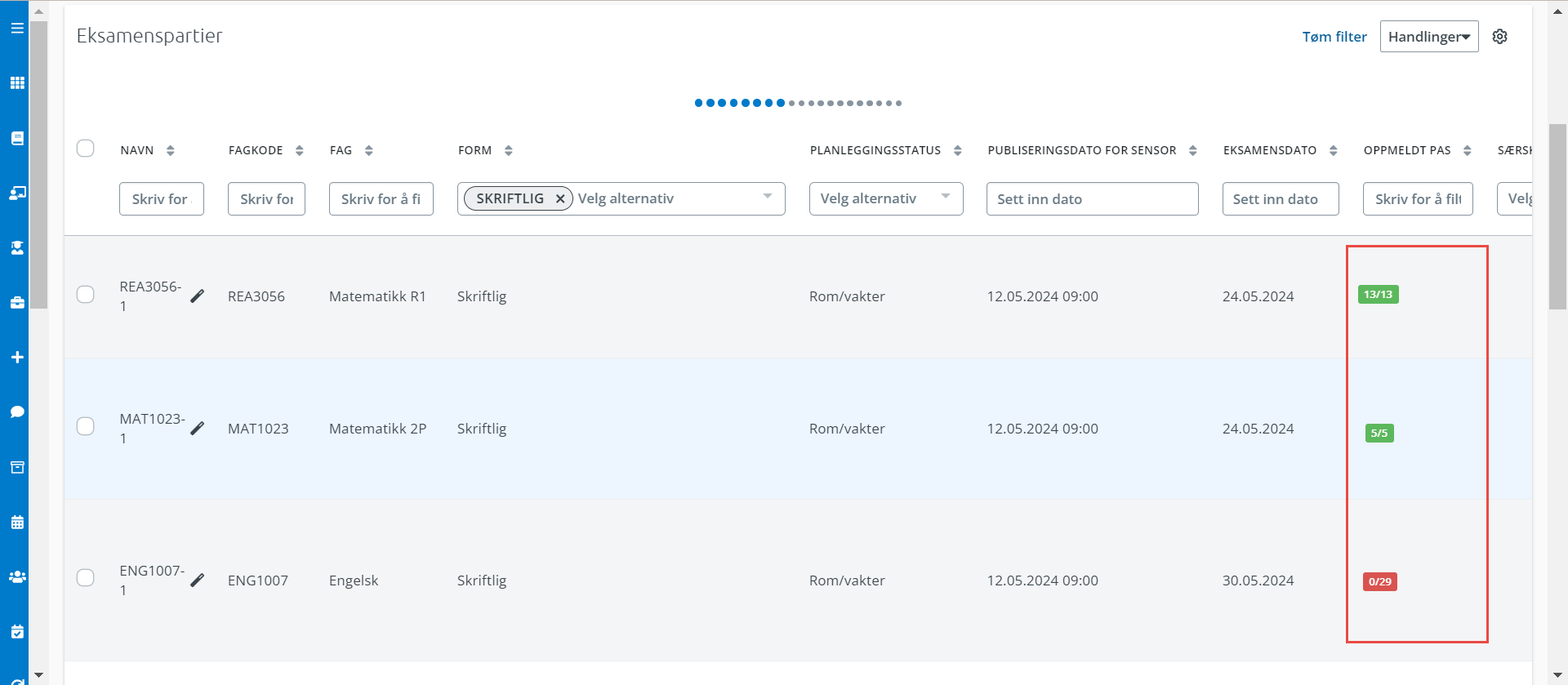The width and height of the screenshot is (1568, 685).
Task: Open table settings gear icon
Action: 1499,37
